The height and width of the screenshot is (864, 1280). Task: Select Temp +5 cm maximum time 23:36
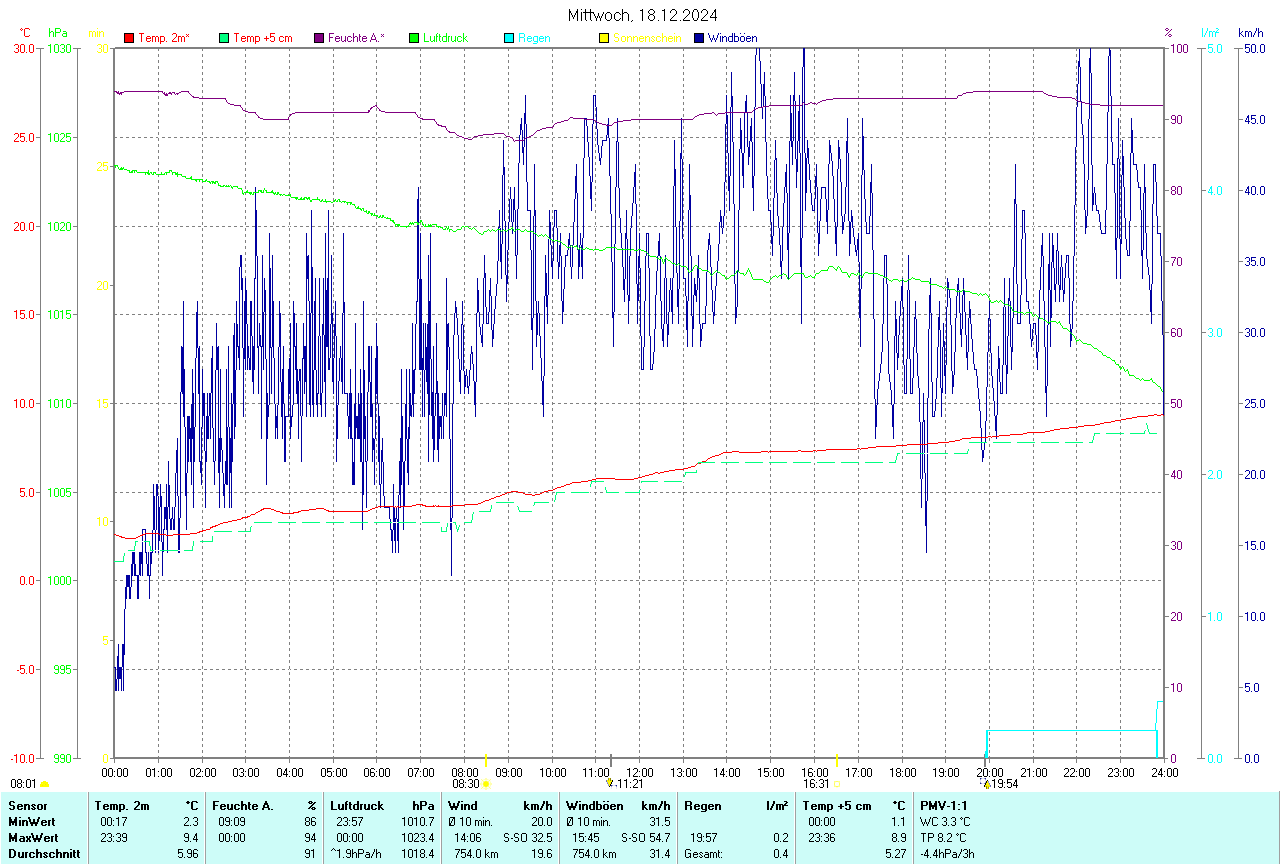pos(821,837)
